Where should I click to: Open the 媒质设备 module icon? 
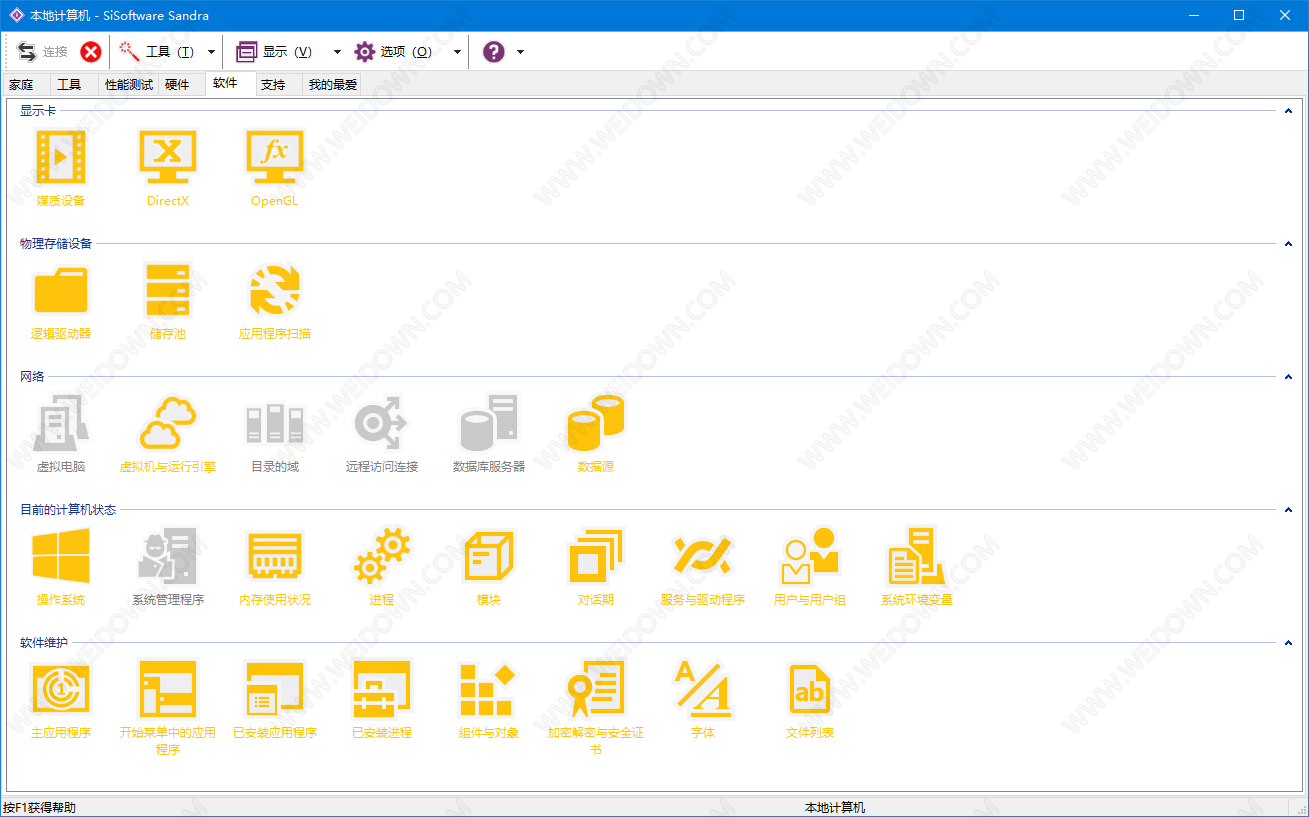click(x=61, y=157)
